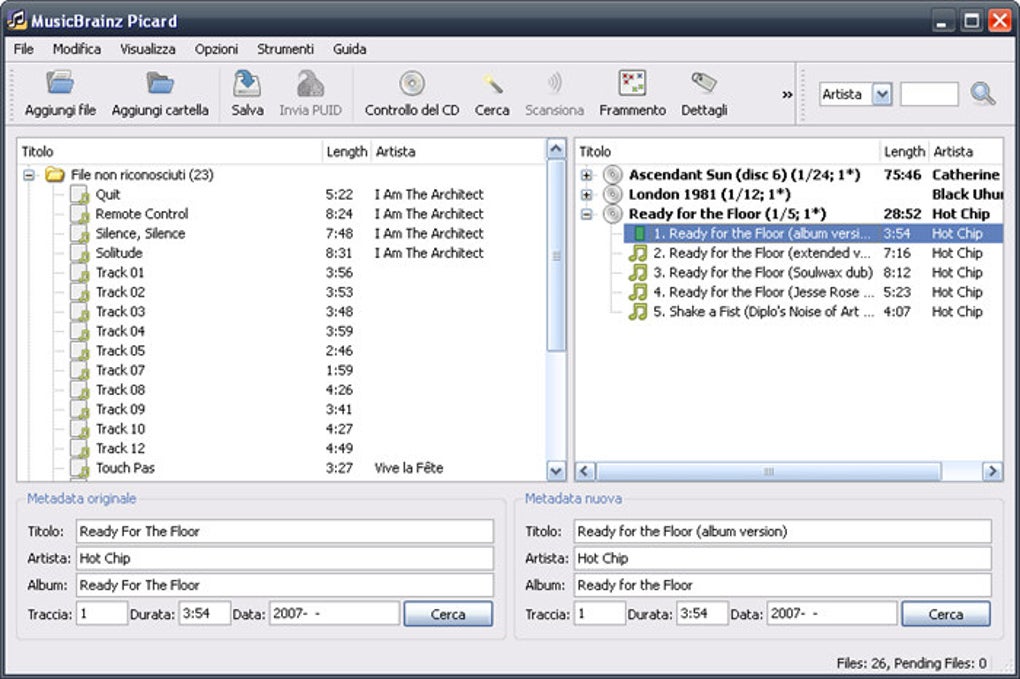Save files with the Salva icon
1020x679 pixels.
(x=247, y=83)
